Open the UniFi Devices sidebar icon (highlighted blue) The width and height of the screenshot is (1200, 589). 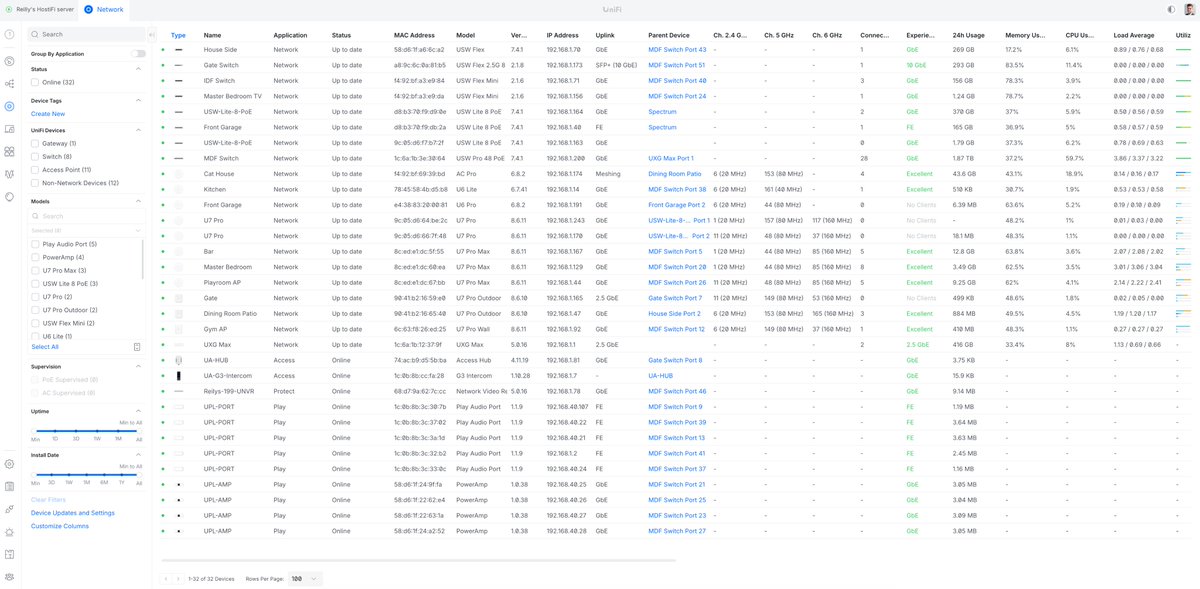click(x=9, y=106)
